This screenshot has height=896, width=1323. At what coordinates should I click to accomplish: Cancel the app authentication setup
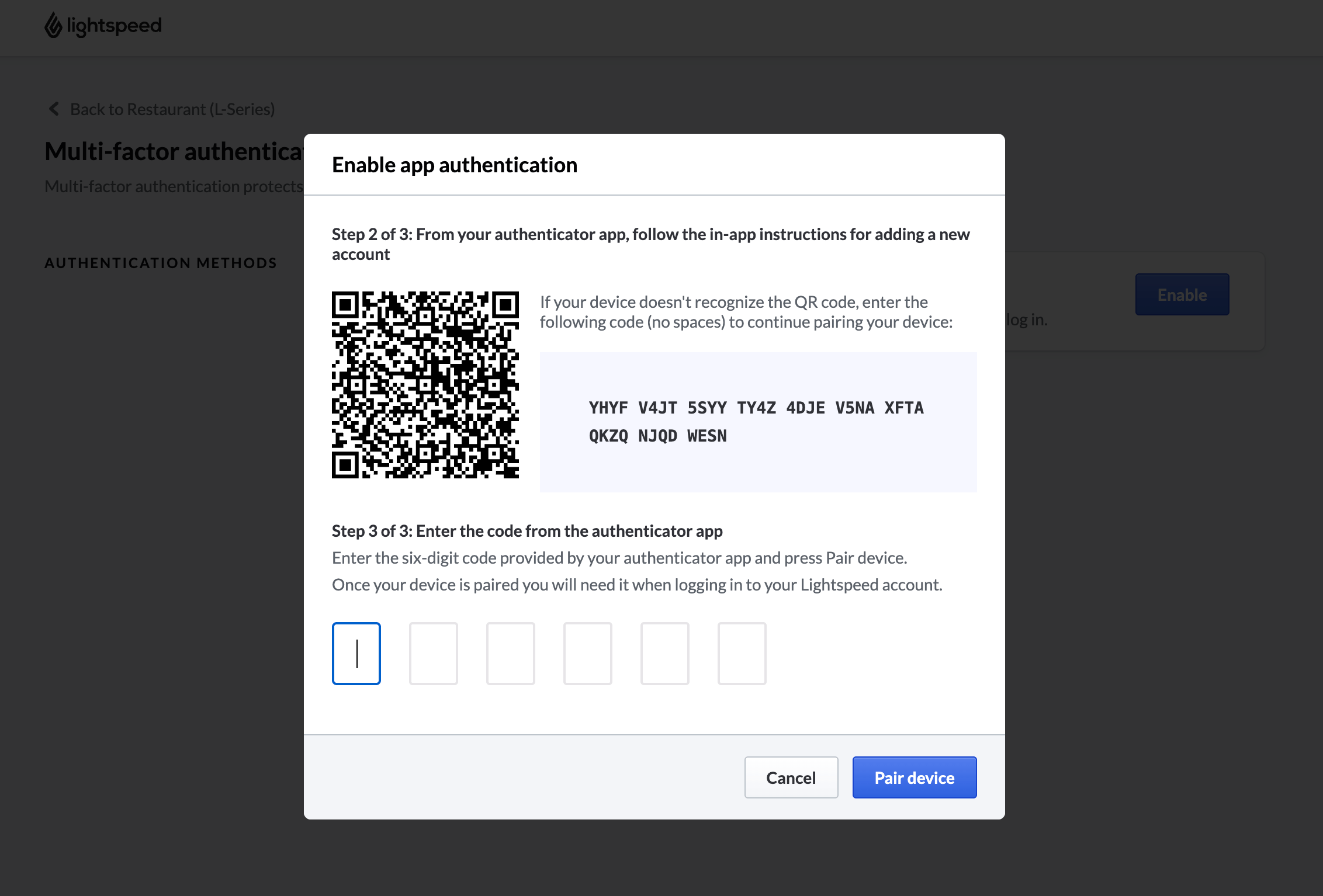point(791,777)
